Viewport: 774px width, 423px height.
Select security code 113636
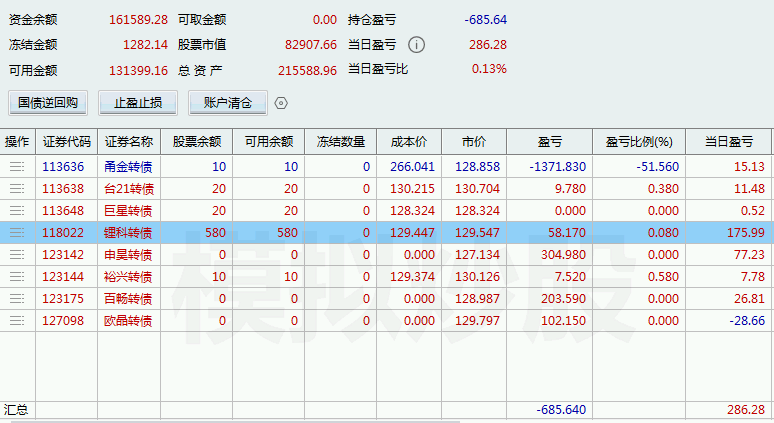pos(64,166)
